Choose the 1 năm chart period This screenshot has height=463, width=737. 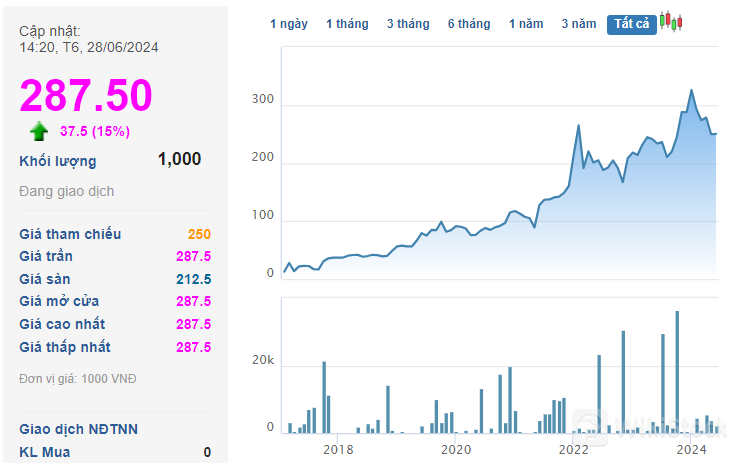tap(526, 24)
